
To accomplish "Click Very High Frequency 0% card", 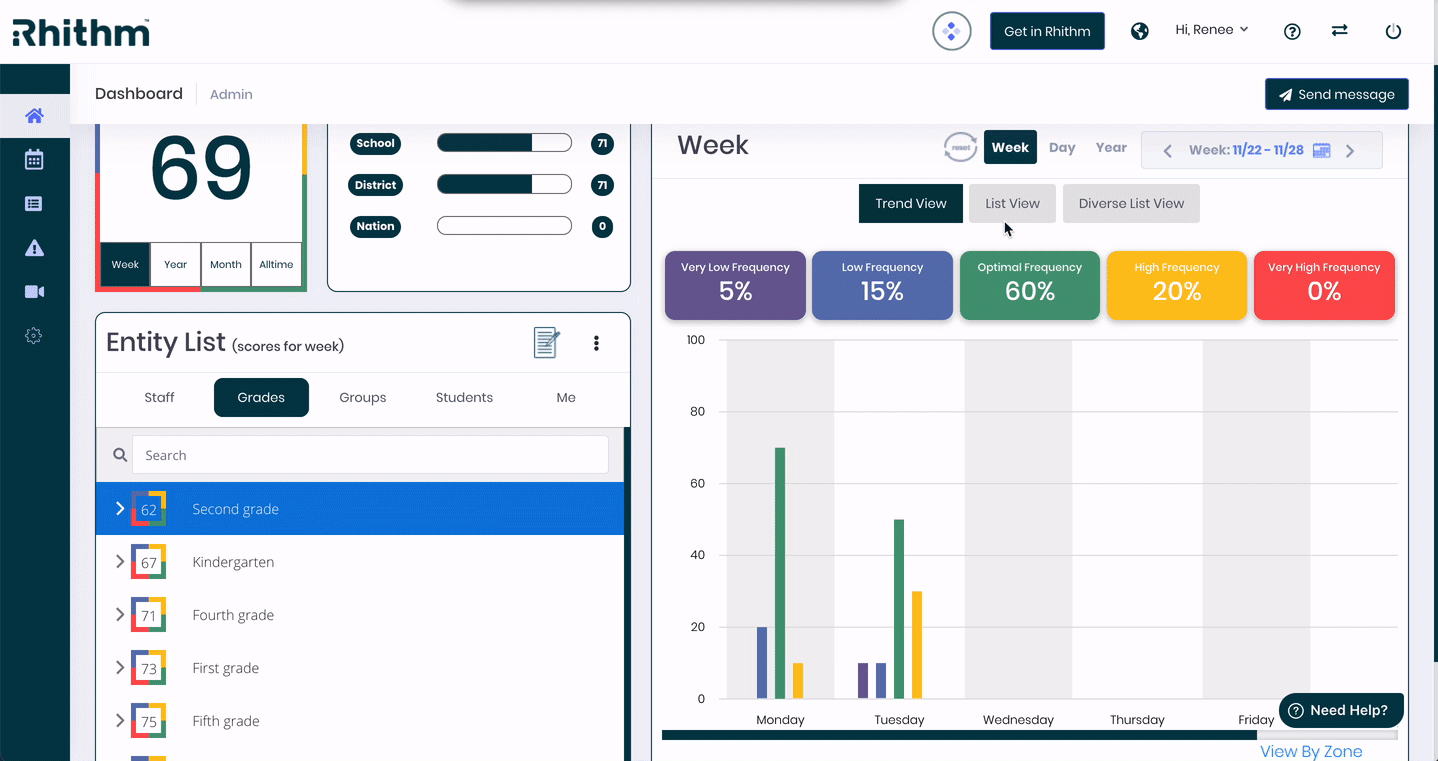I will tap(1324, 285).
